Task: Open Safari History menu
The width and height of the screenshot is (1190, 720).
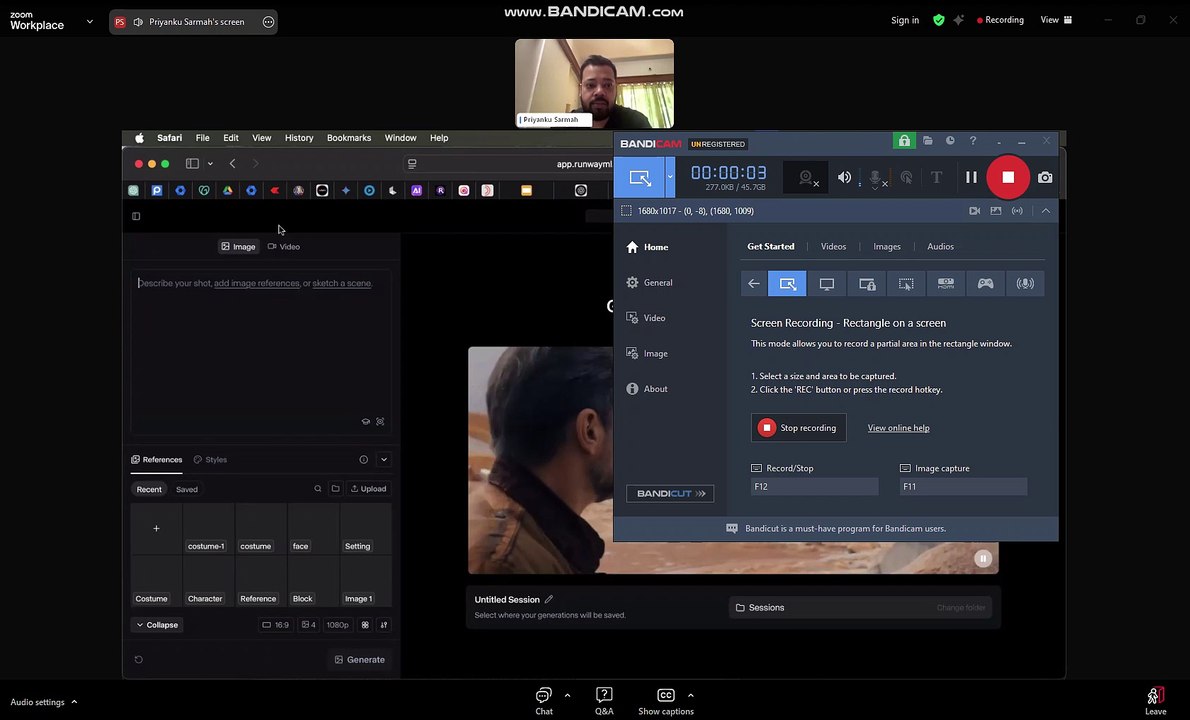Action: tap(299, 138)
